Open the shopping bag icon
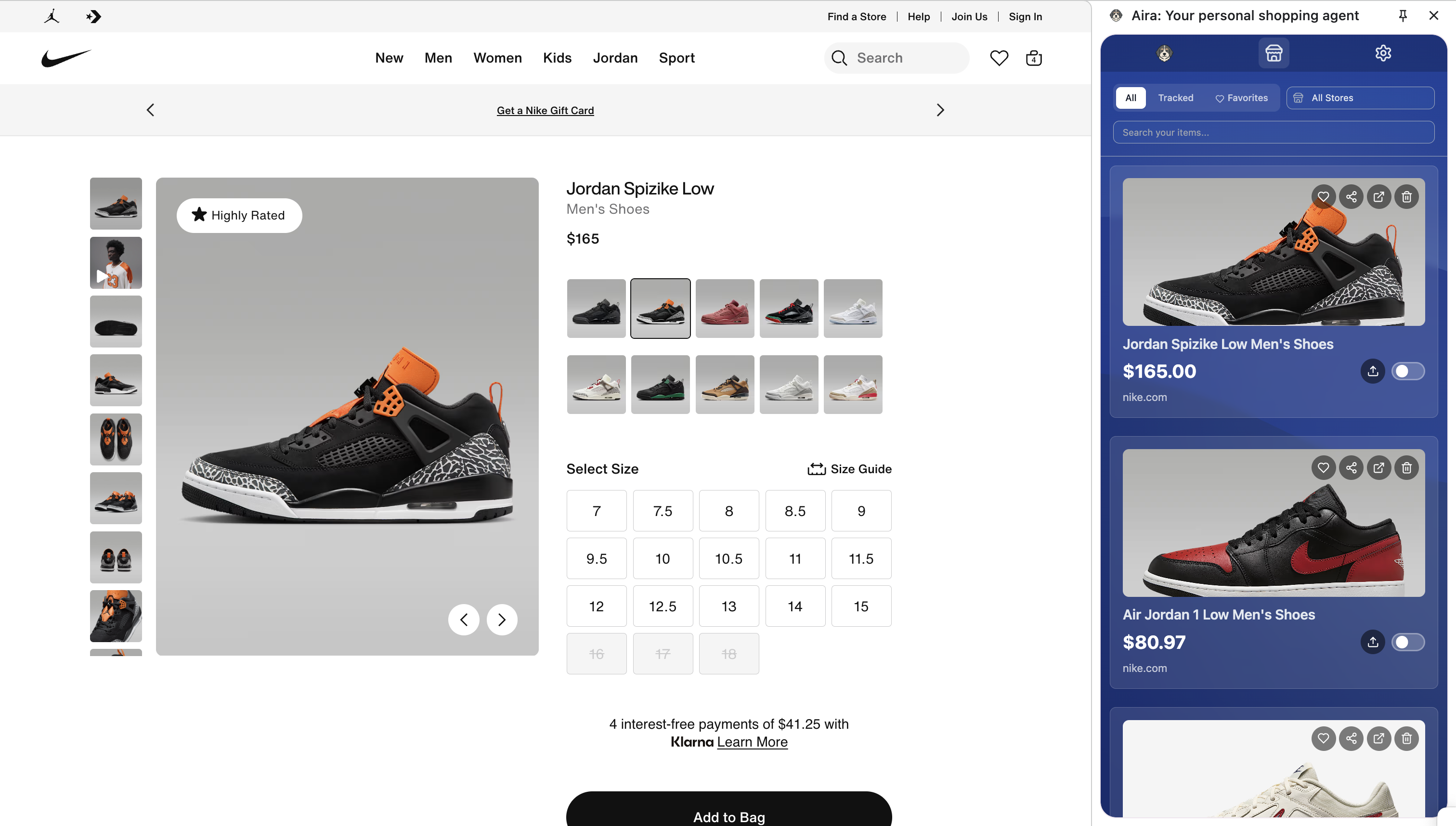The image size is (1456, 826). [1033, 58]
